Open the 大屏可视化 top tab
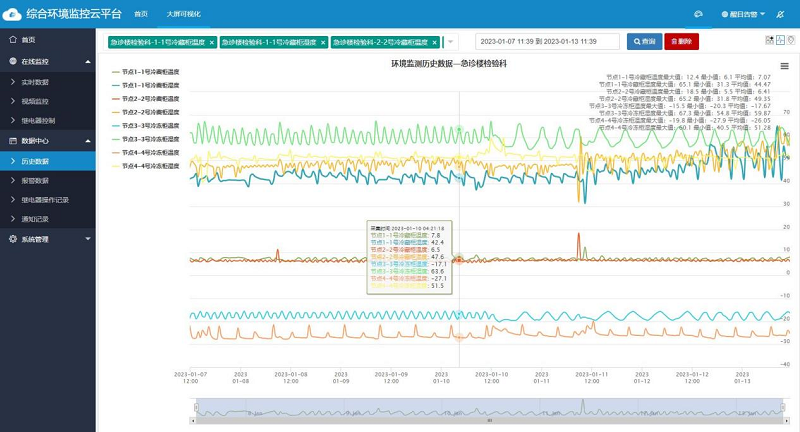The width and height of the screenshot is (800, 432). [x=183, y=14]
